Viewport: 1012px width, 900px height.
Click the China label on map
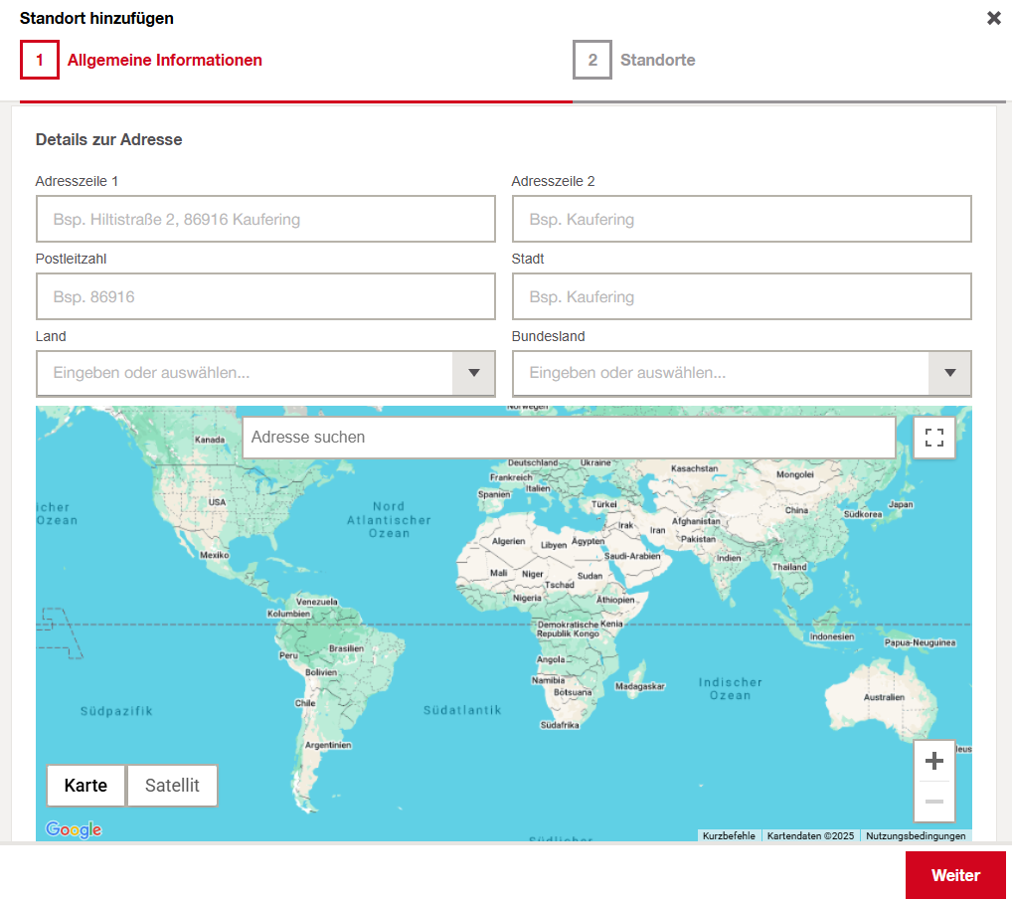(x=796, y=510)
